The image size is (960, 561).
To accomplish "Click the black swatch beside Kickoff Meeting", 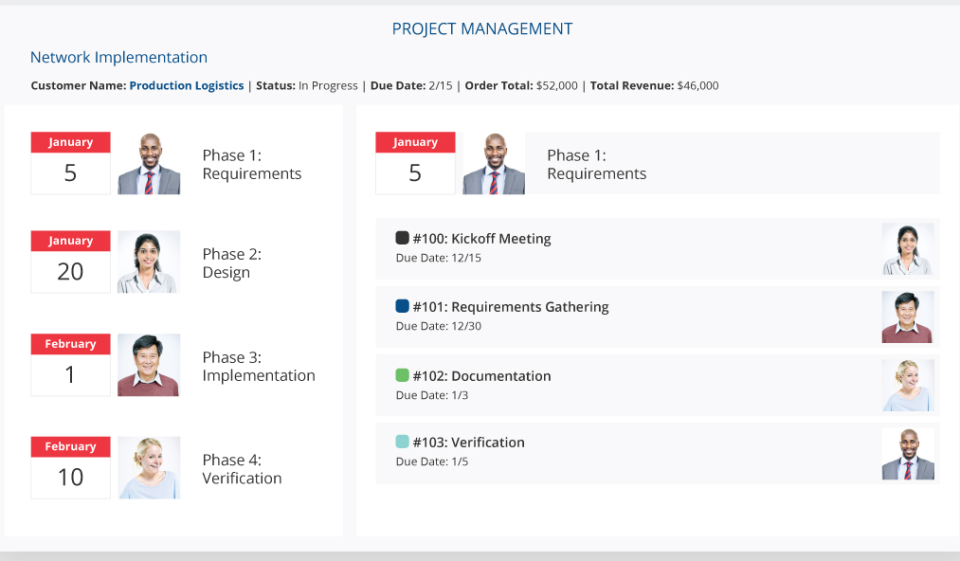I will (x=402, y=238).
